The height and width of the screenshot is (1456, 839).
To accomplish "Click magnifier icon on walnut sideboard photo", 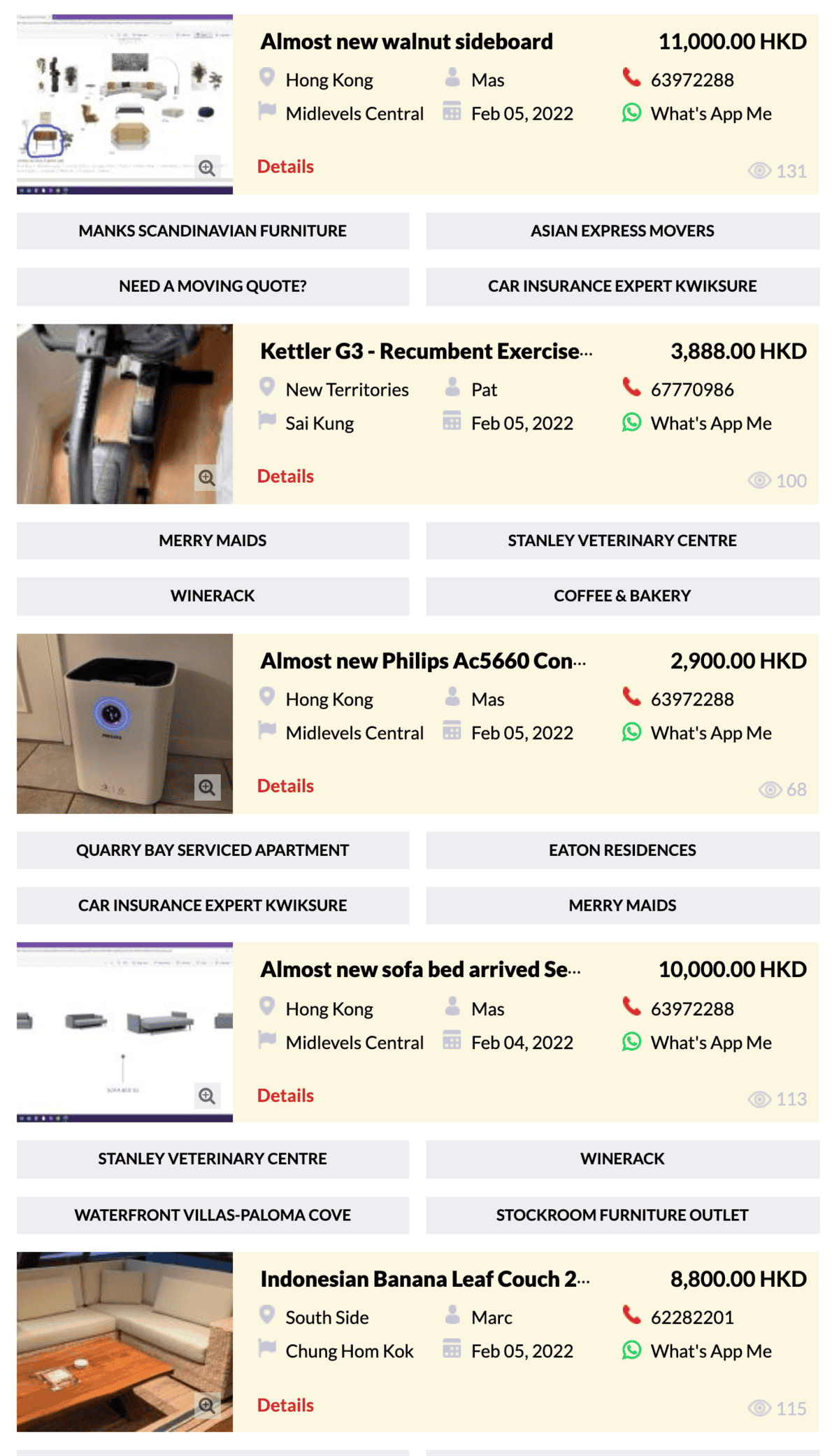I will 207,168.
